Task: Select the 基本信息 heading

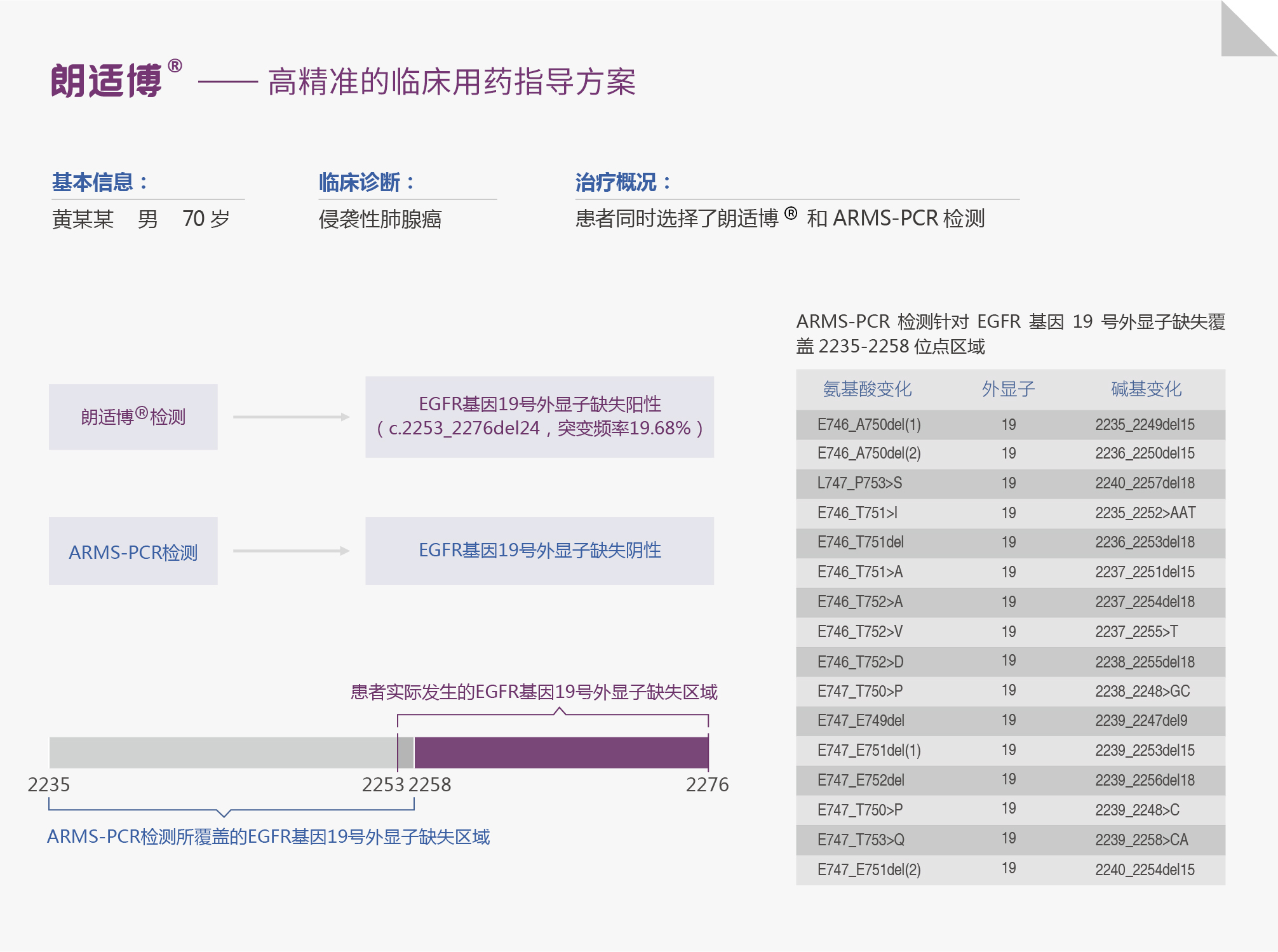Action: [100, 182]
